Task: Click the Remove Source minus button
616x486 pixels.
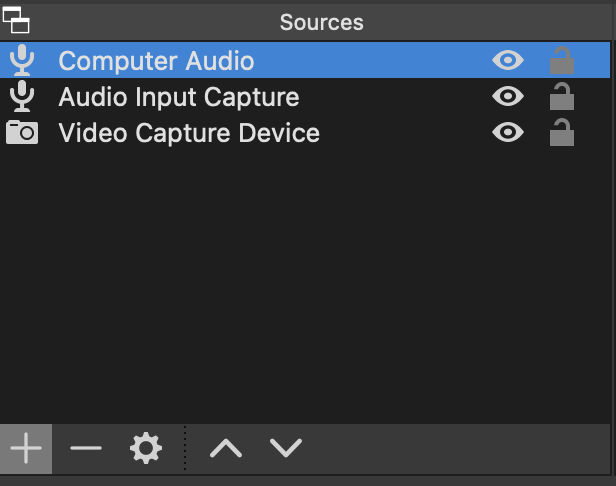Action: 86,448
